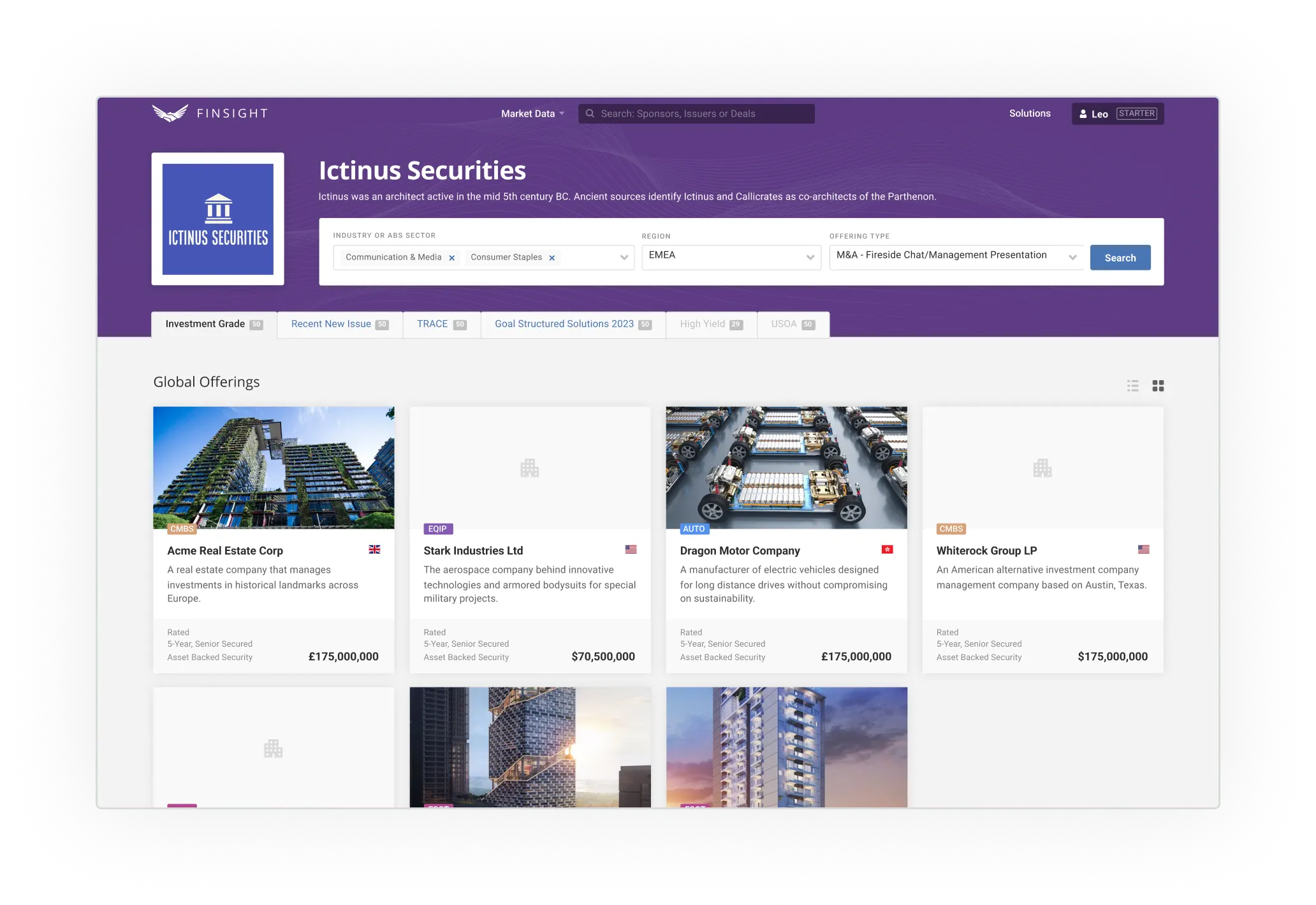This screenshot has height=905, width=1316.
Task: Remove the Communication & Media filter tag
Action: click(451, 258)
